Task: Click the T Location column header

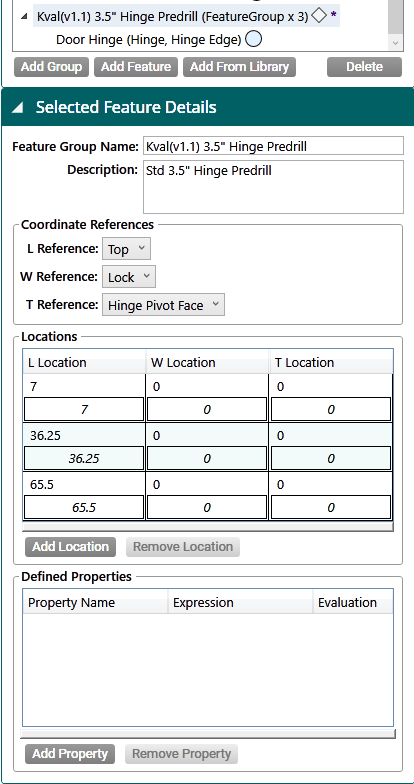Action: pyautogui.click(x=331, y=362)
